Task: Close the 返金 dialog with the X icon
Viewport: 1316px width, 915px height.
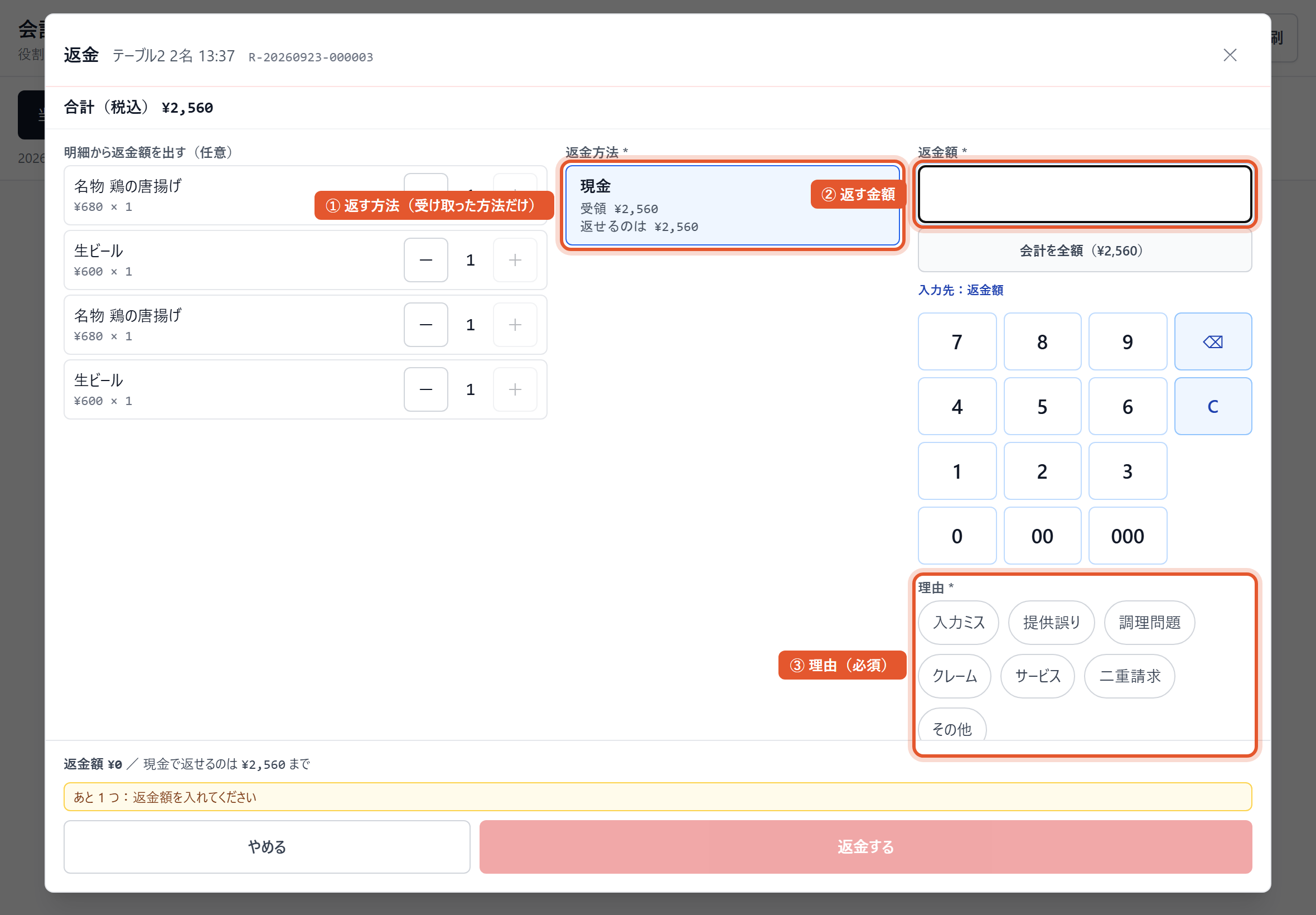Action: click(1230, 55)
